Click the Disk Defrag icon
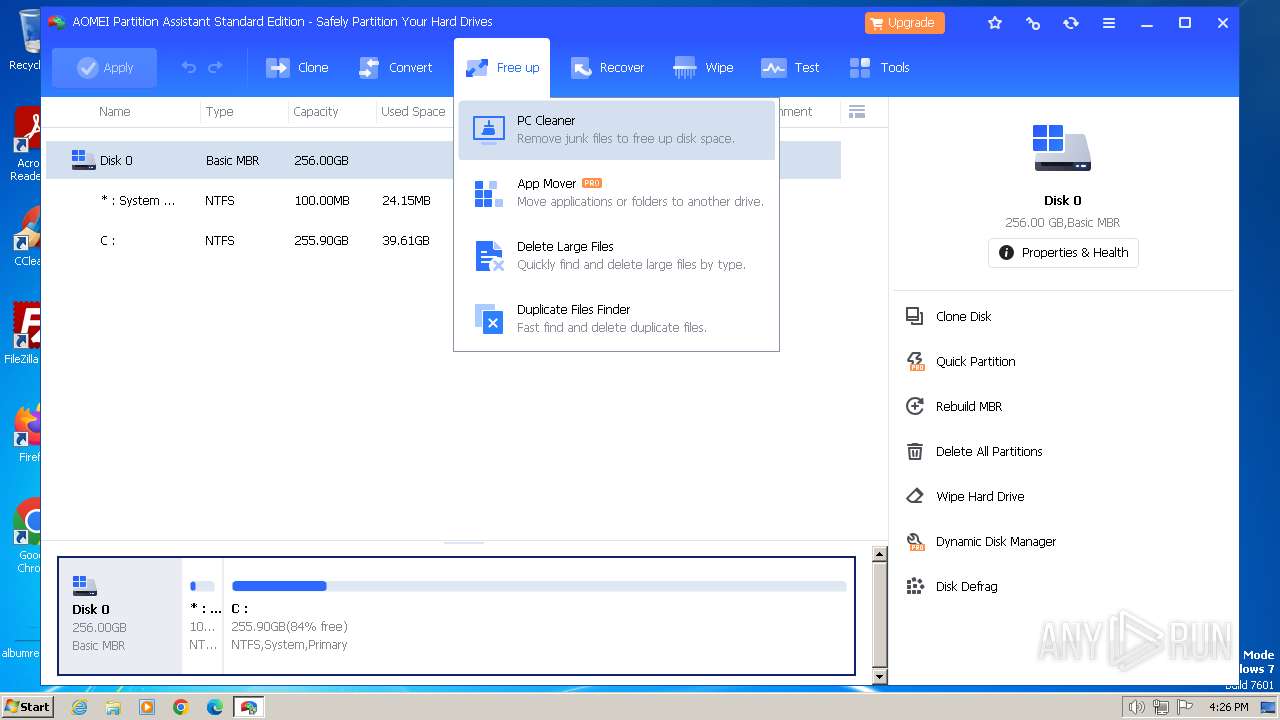1280x720 pixels. click(914, 586)
